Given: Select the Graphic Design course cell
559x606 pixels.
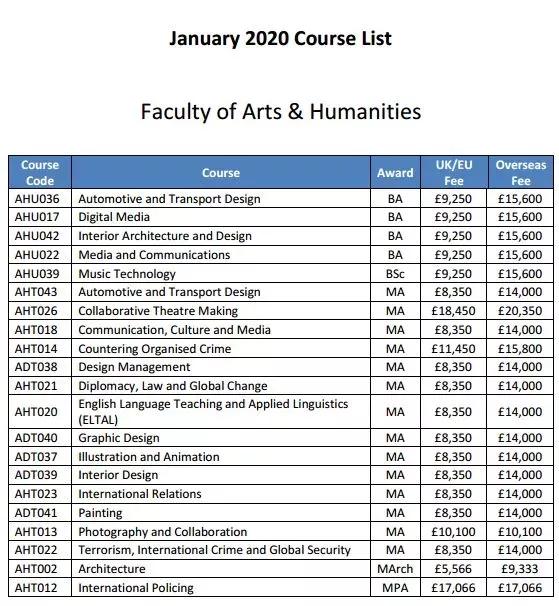Looking at the screenshot, I should [x=221, y=438].
